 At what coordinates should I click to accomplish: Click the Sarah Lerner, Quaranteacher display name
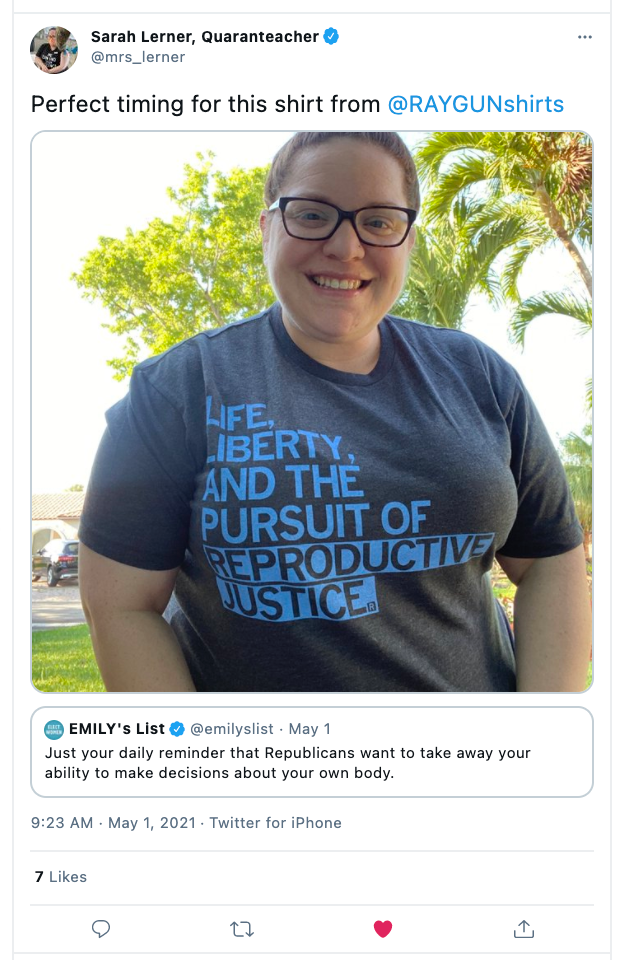(x=204, y=37)
